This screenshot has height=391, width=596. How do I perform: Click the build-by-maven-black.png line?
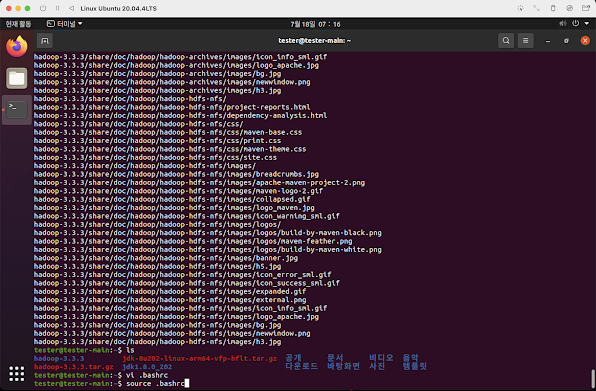coord(208,233)
